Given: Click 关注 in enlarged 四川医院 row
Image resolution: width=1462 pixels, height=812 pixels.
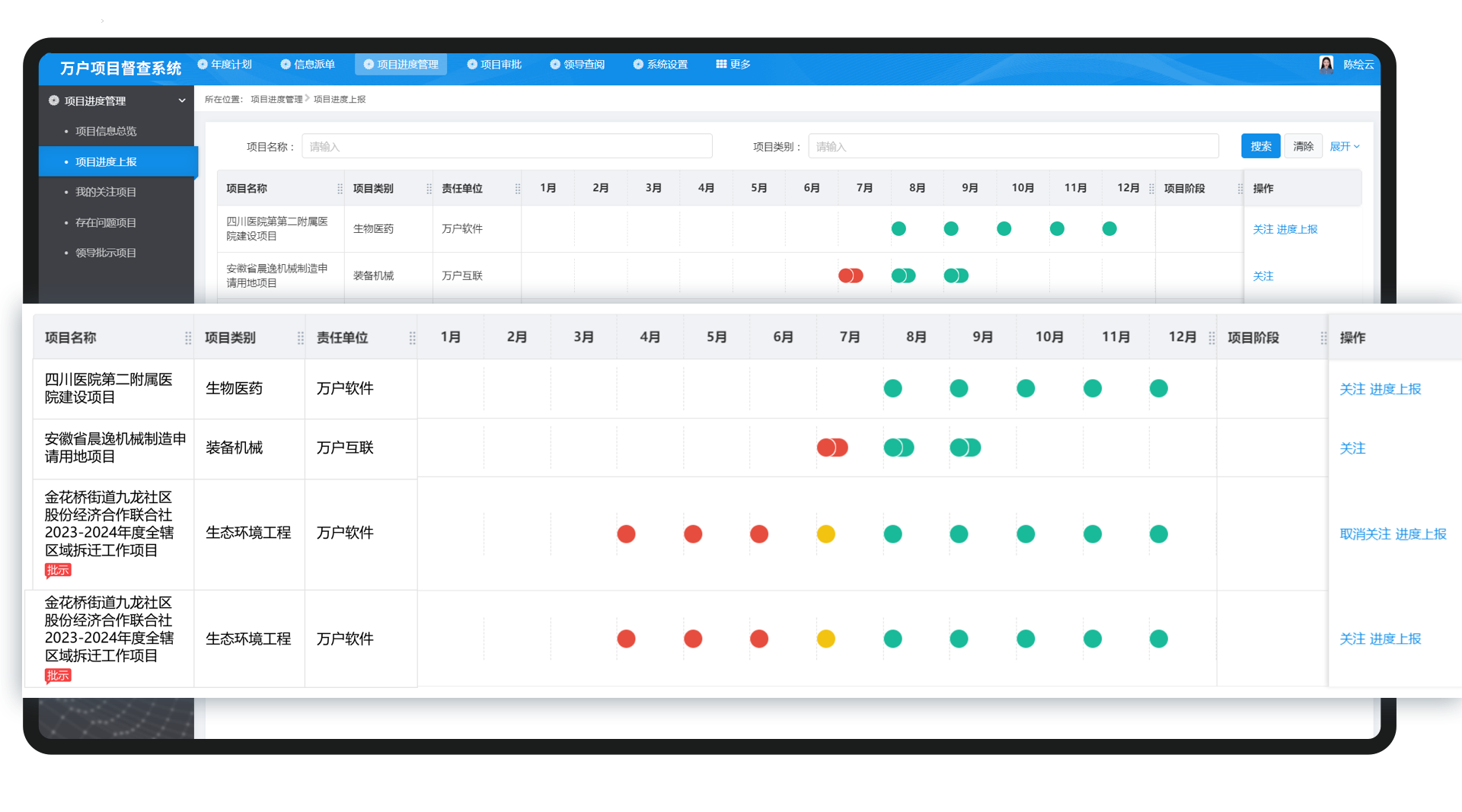Looking at the screenshot, I should pos(1352,389).
